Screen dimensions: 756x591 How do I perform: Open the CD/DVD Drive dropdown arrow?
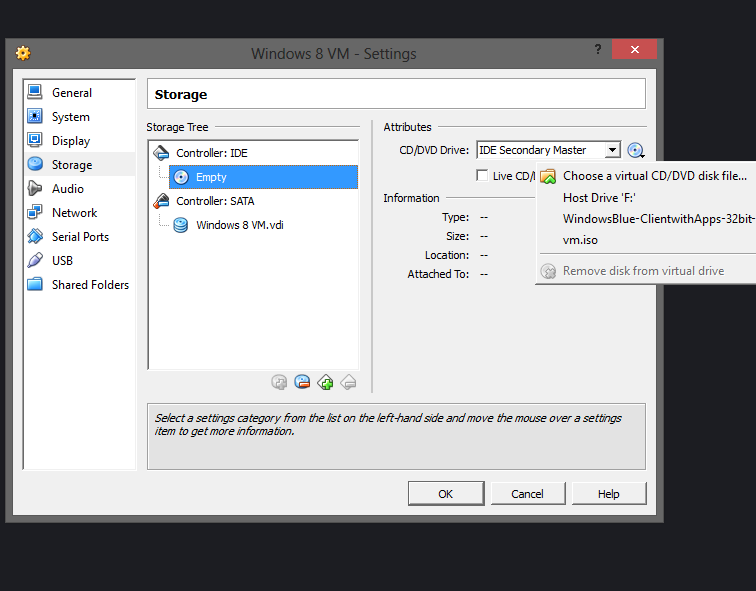click(612, 150)
